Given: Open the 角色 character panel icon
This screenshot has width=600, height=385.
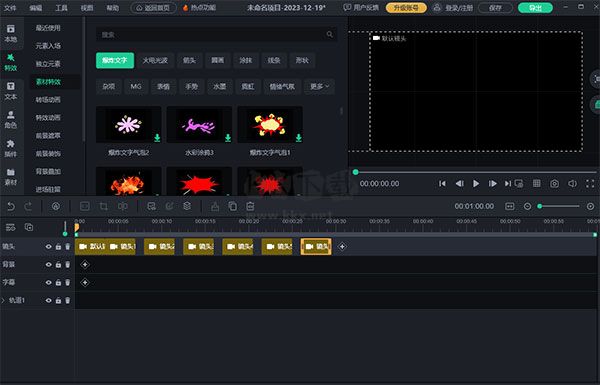Looking at the screenshot, I should coord(11,119).
